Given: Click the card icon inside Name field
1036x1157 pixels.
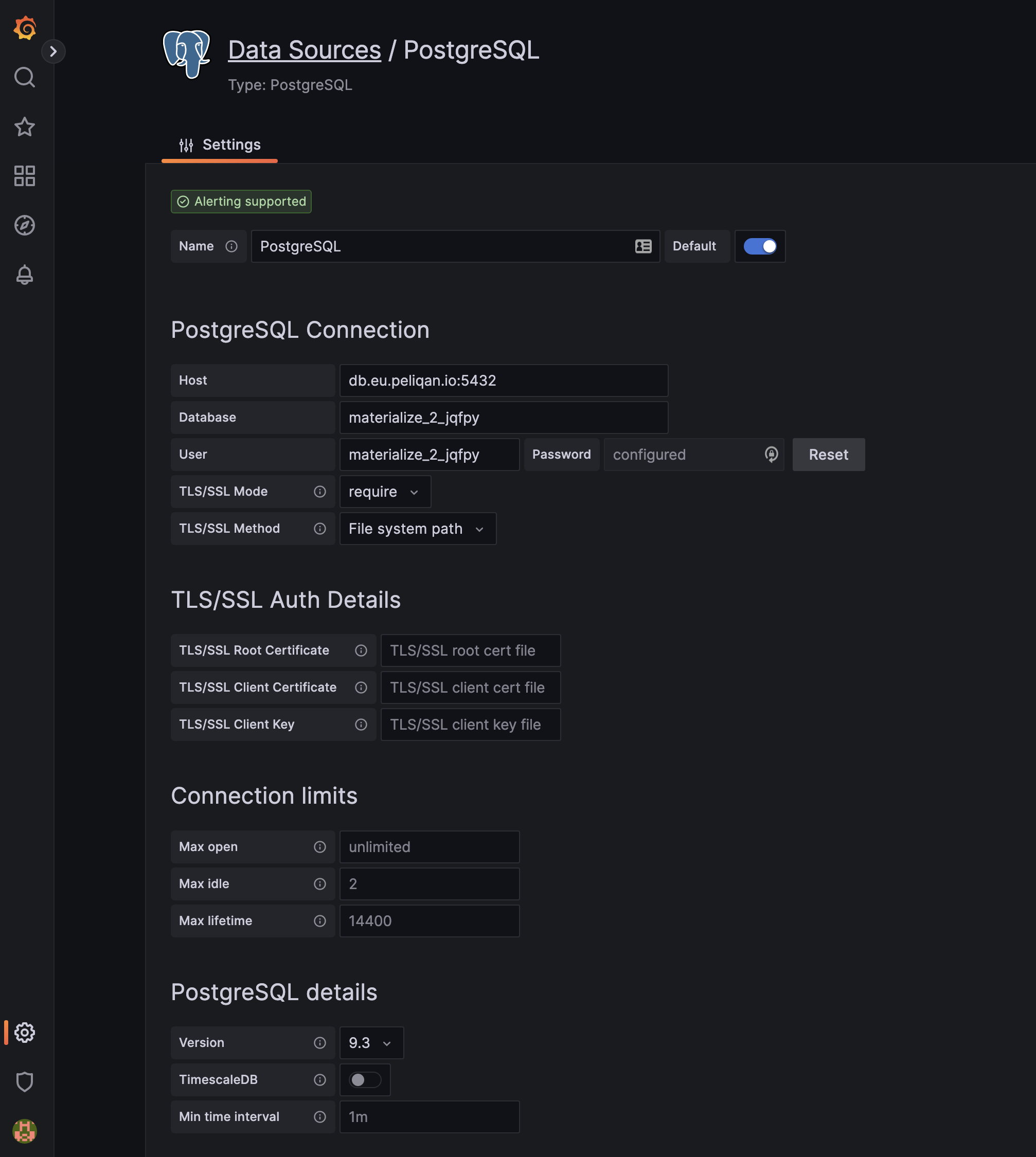Looking at the screenshot, I should 643,246.
